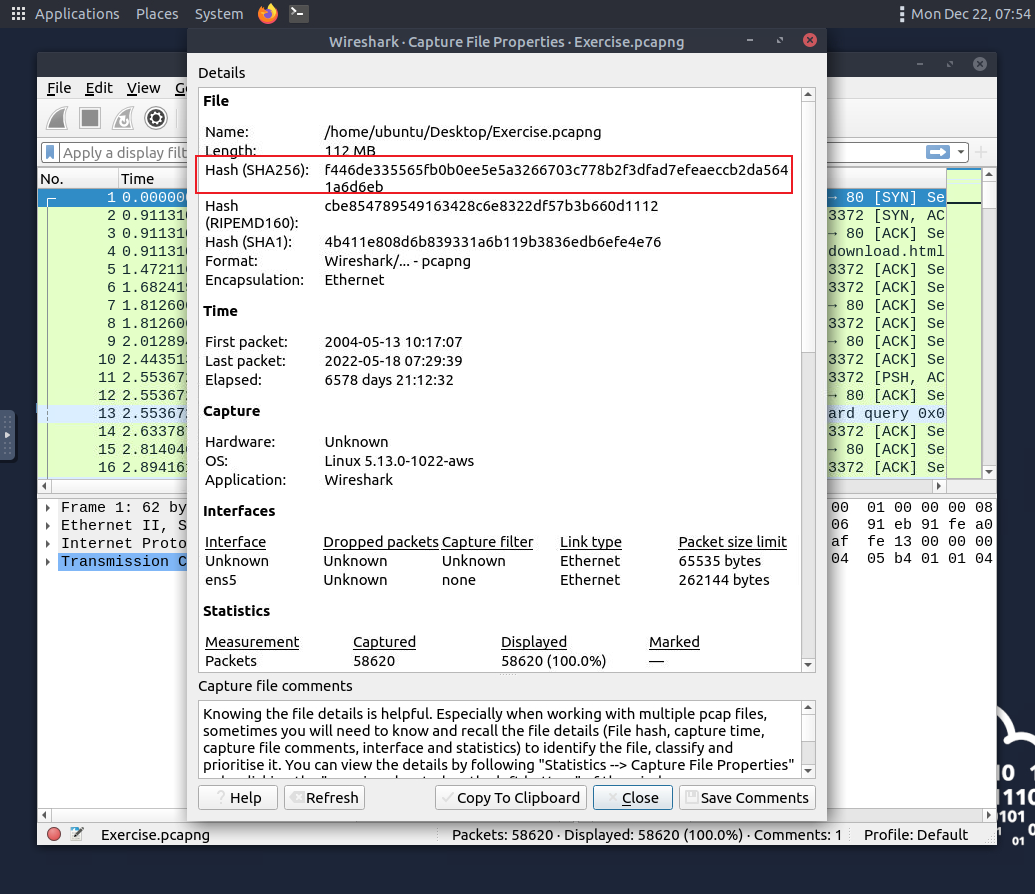Click the 262144 bytes packet size limit
This screenshot has width=1035, height=894.
pos(724,580)
